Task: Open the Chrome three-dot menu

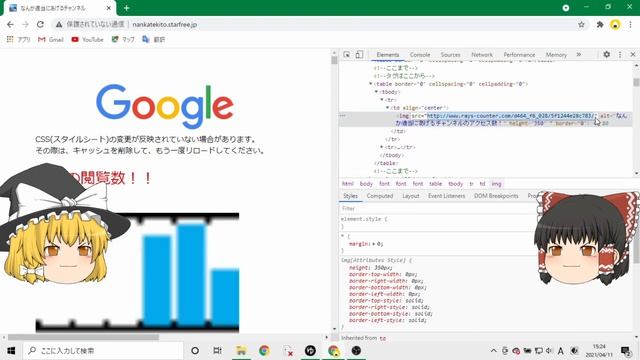Action: point(631,24)
